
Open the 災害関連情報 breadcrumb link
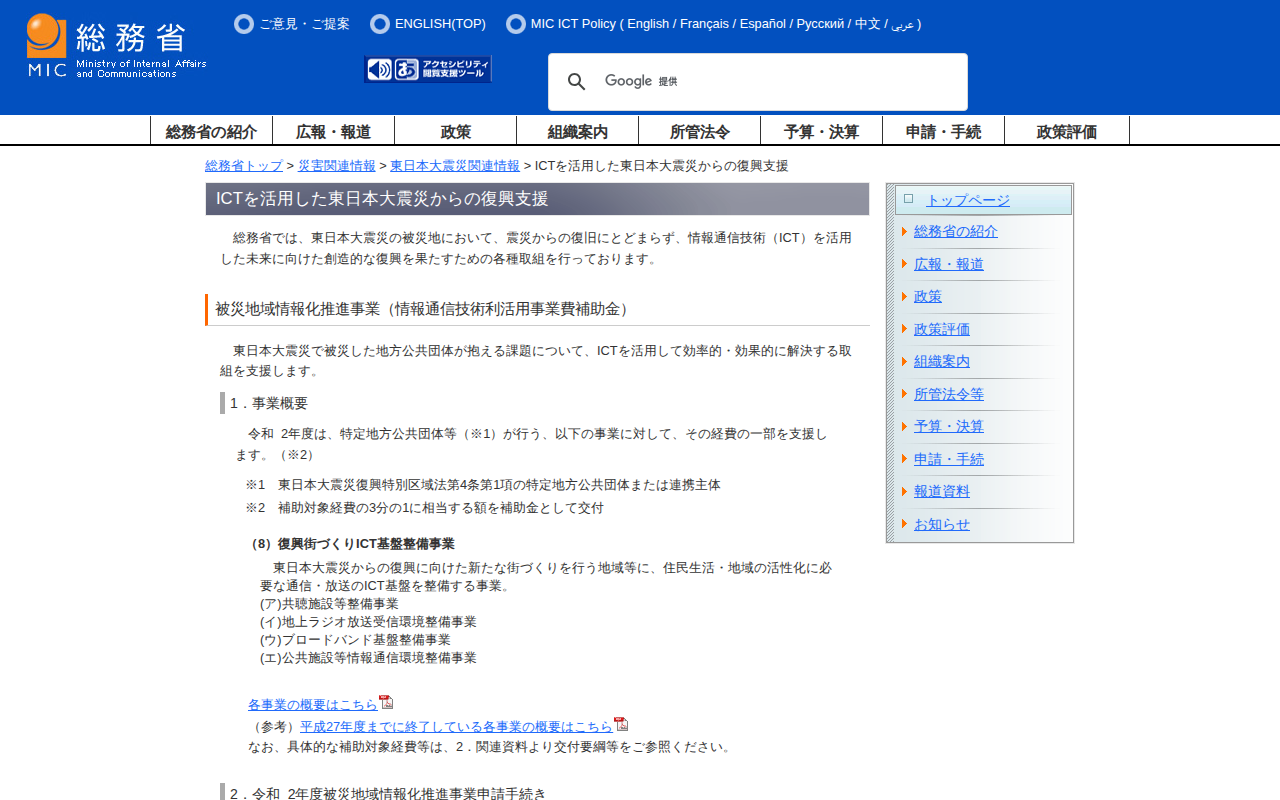point(337,166)
